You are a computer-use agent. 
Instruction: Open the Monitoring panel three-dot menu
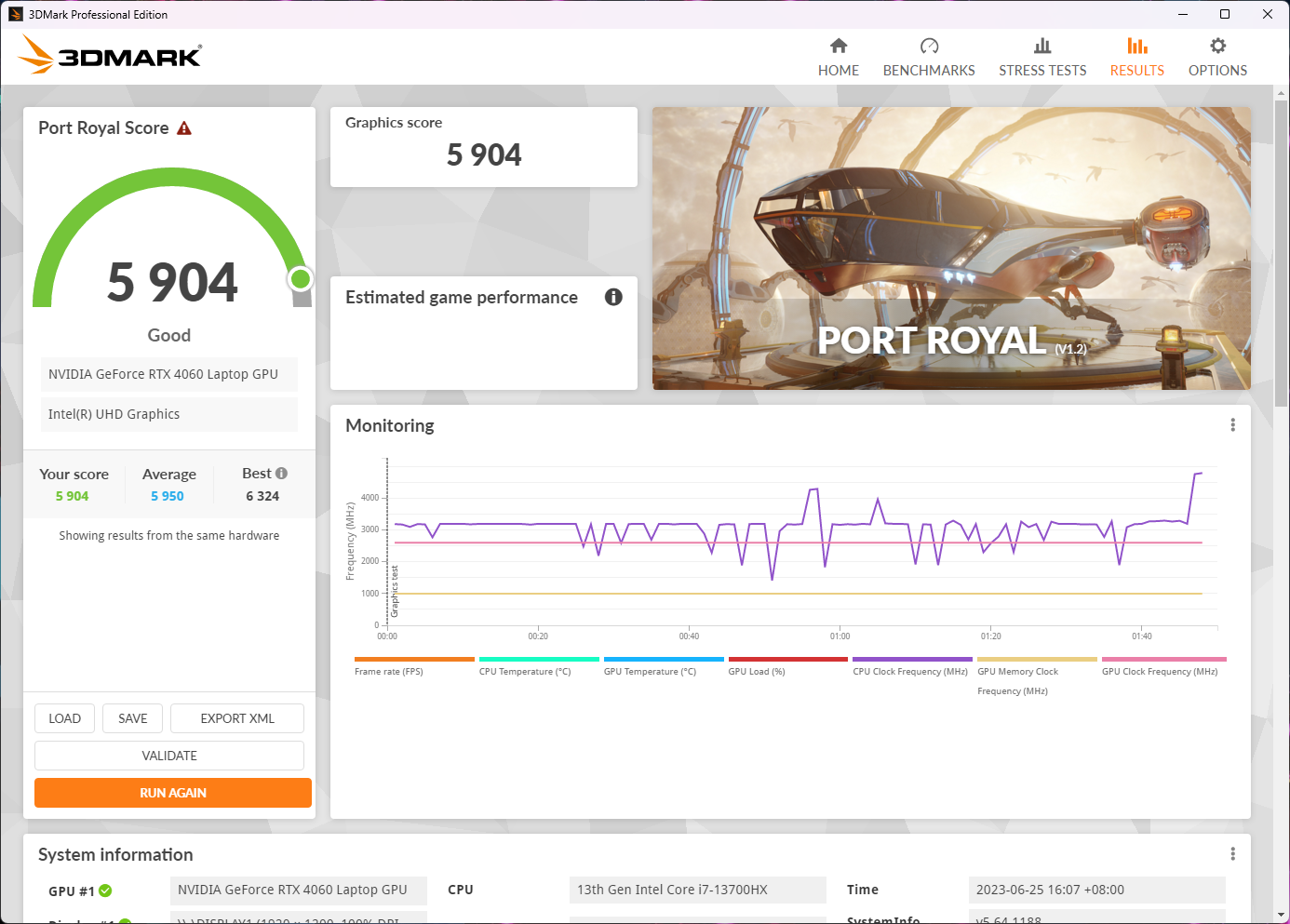(1232, 425)
